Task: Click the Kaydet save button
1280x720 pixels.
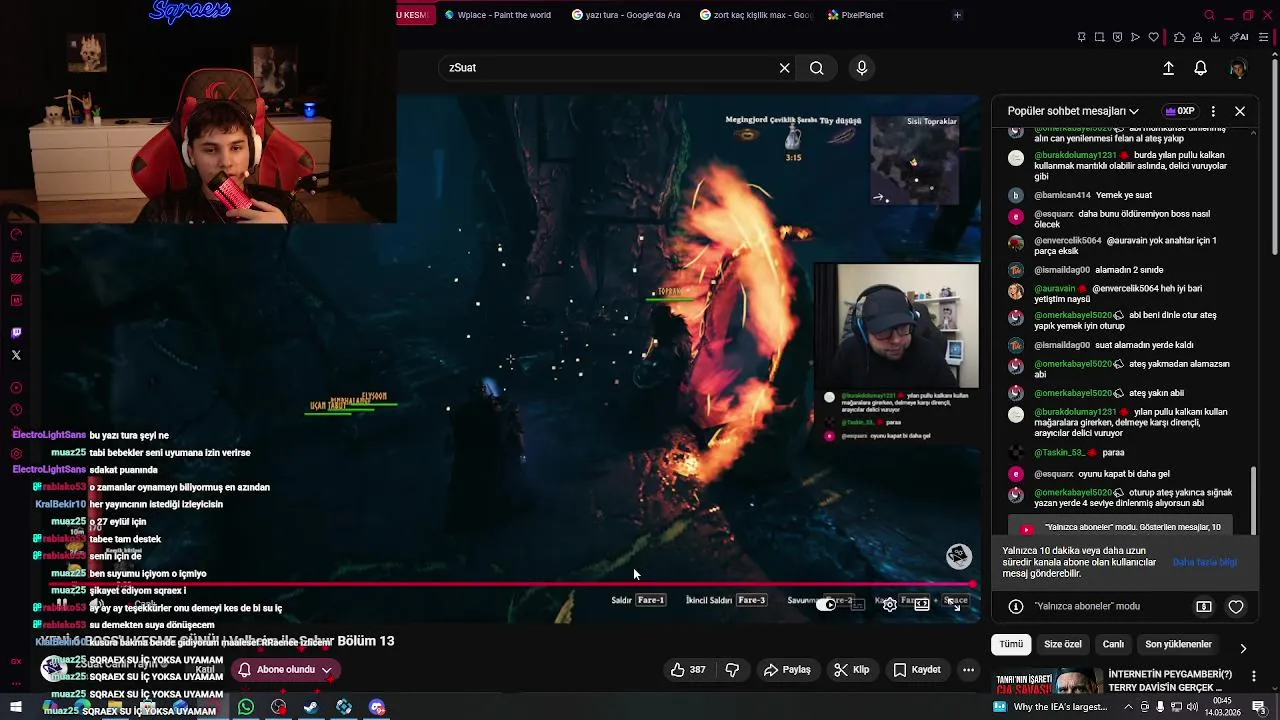Action: 917,670
